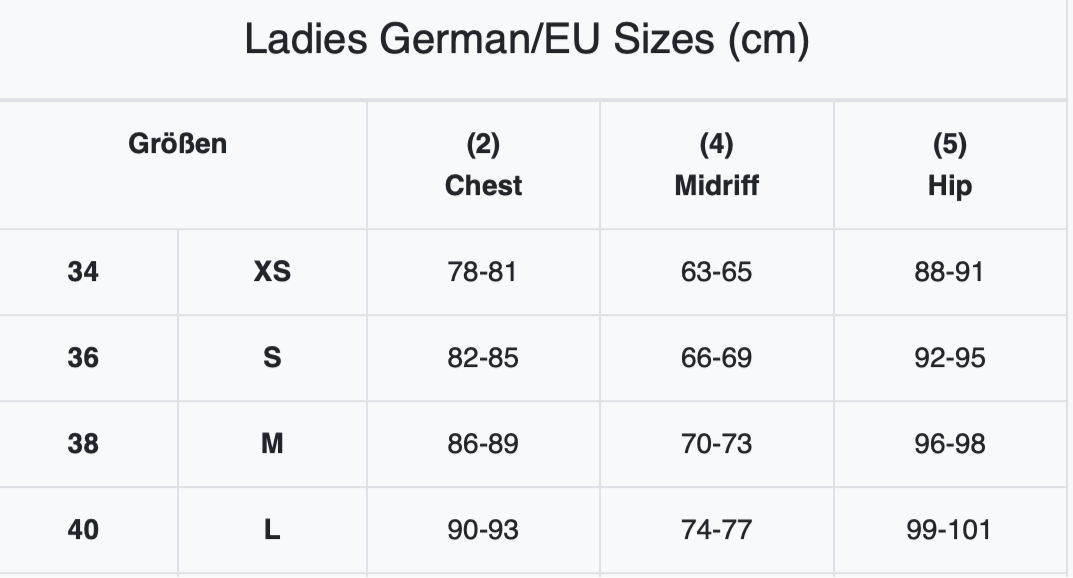Click chest value 82-85

pyautogui.click(x=483, y=358)
